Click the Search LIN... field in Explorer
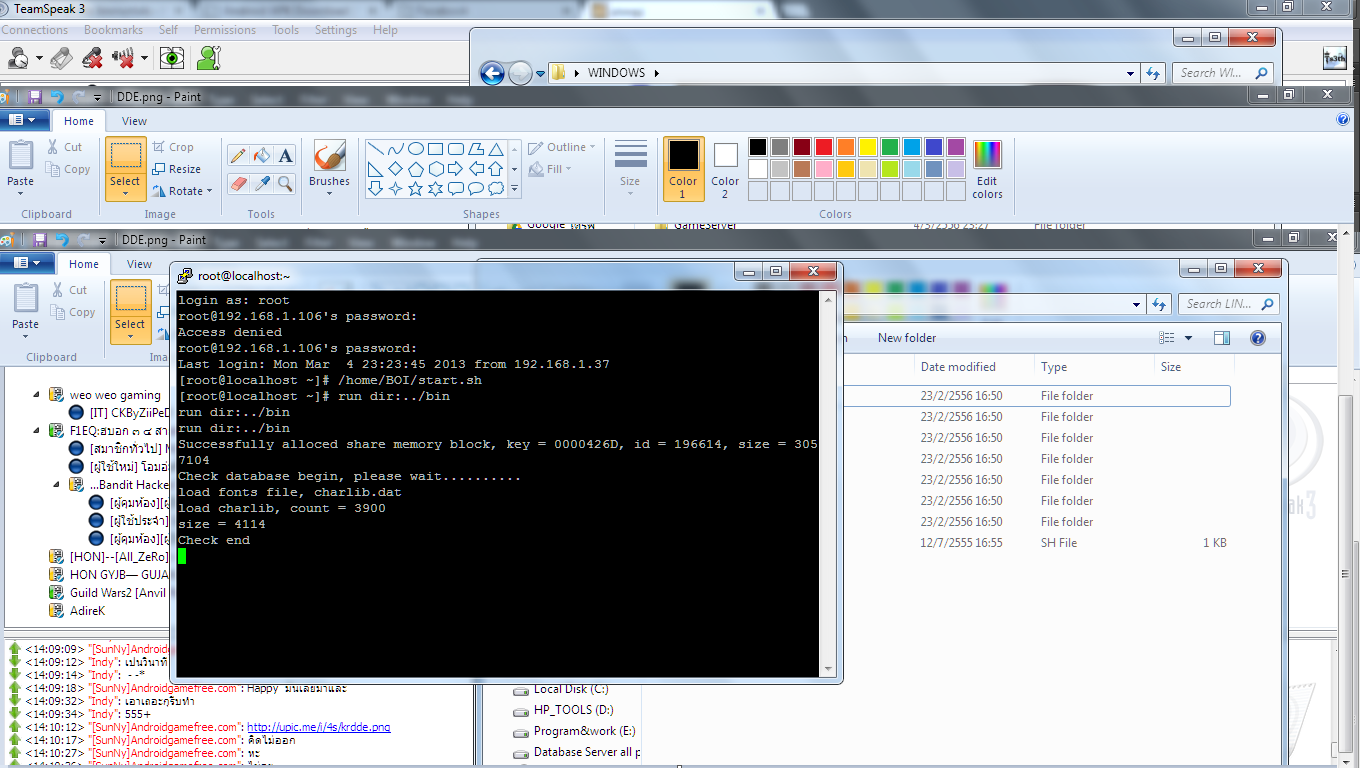The height and width of the screenshot is (768, 1360). 1228,304
